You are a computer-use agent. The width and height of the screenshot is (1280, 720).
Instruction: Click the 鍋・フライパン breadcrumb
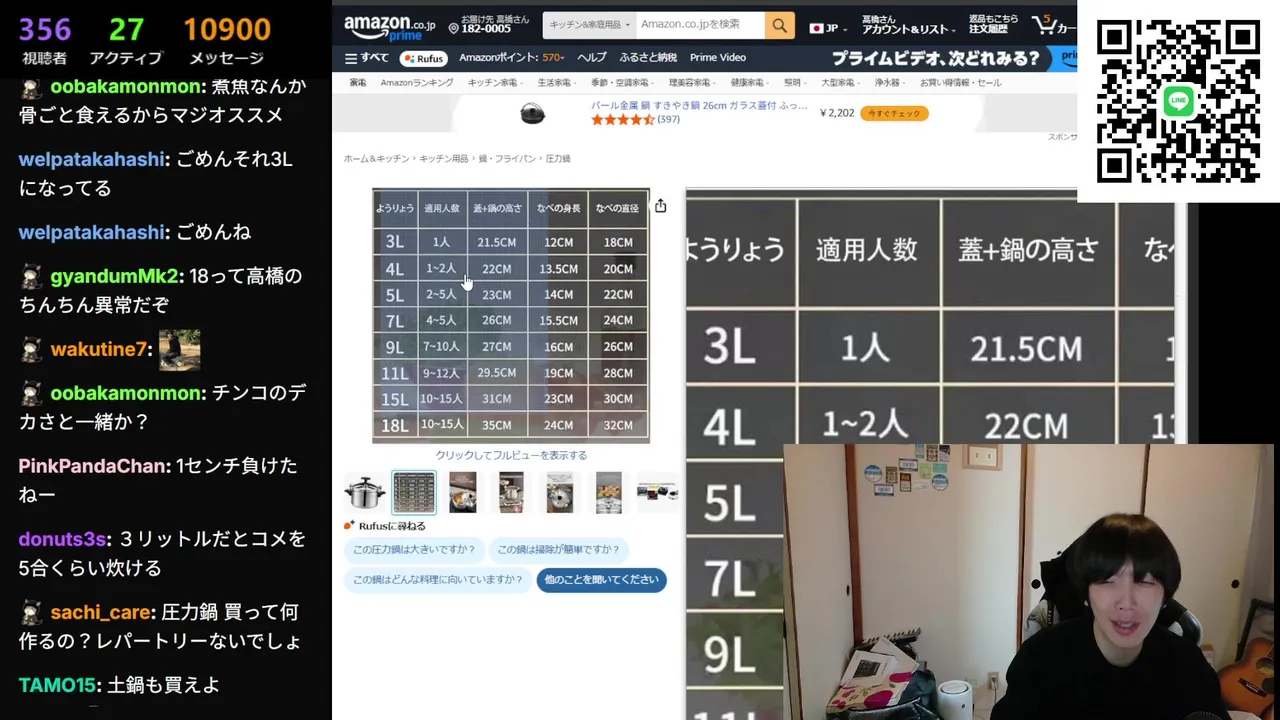(x=506, y=159)
